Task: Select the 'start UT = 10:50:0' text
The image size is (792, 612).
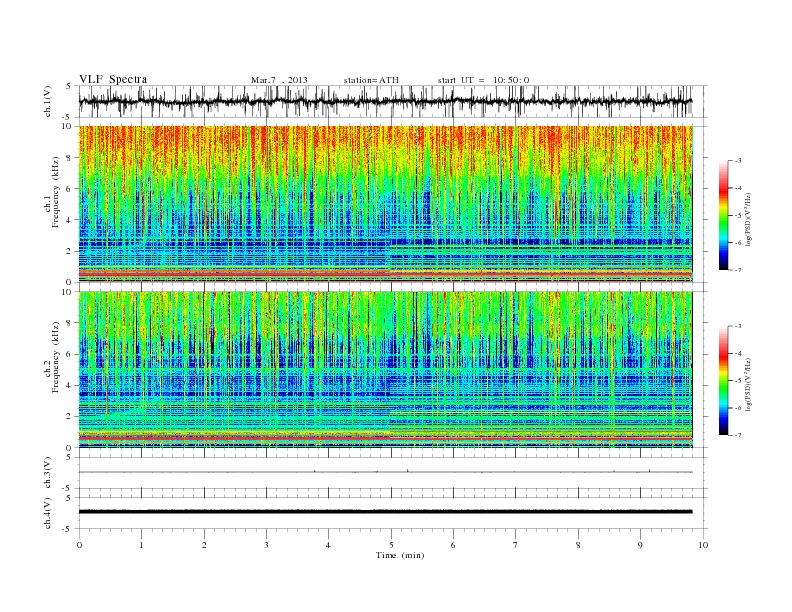Action: point(483,80)
